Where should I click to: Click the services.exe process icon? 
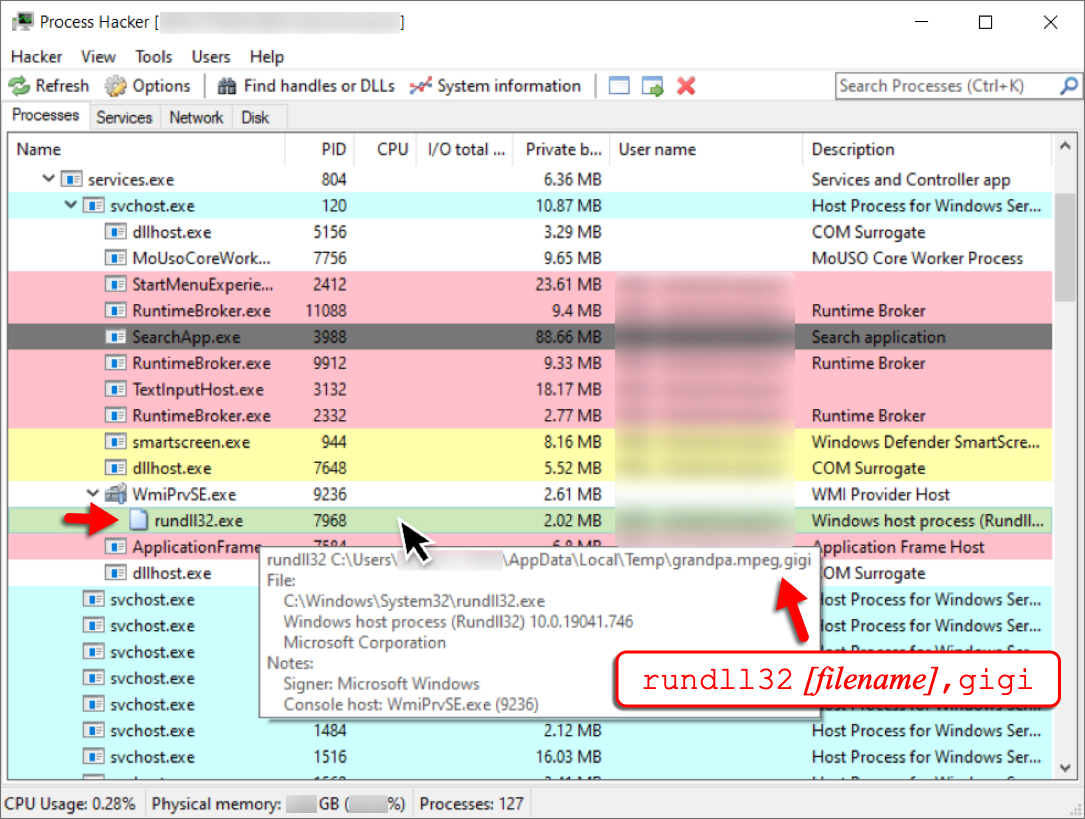(x=71, y=180)
